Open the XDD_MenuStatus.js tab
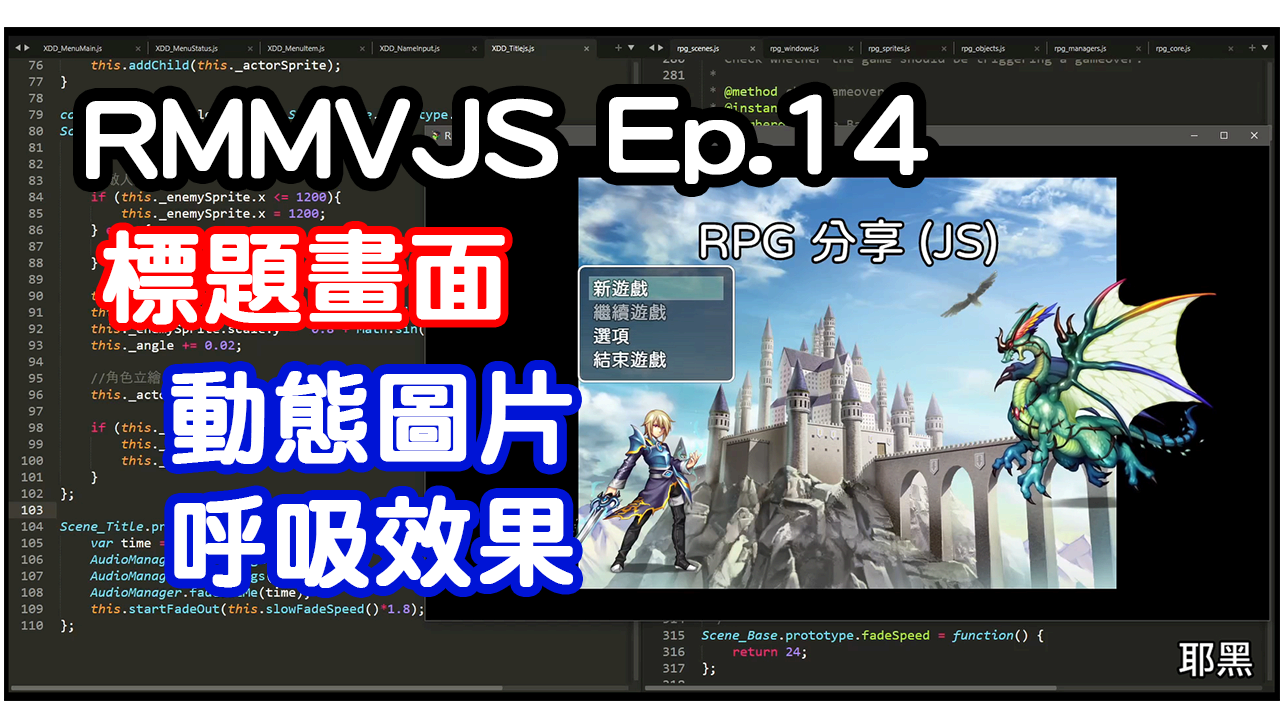Viewport: 1280px width, 720px height. click(x=187, y=47)
